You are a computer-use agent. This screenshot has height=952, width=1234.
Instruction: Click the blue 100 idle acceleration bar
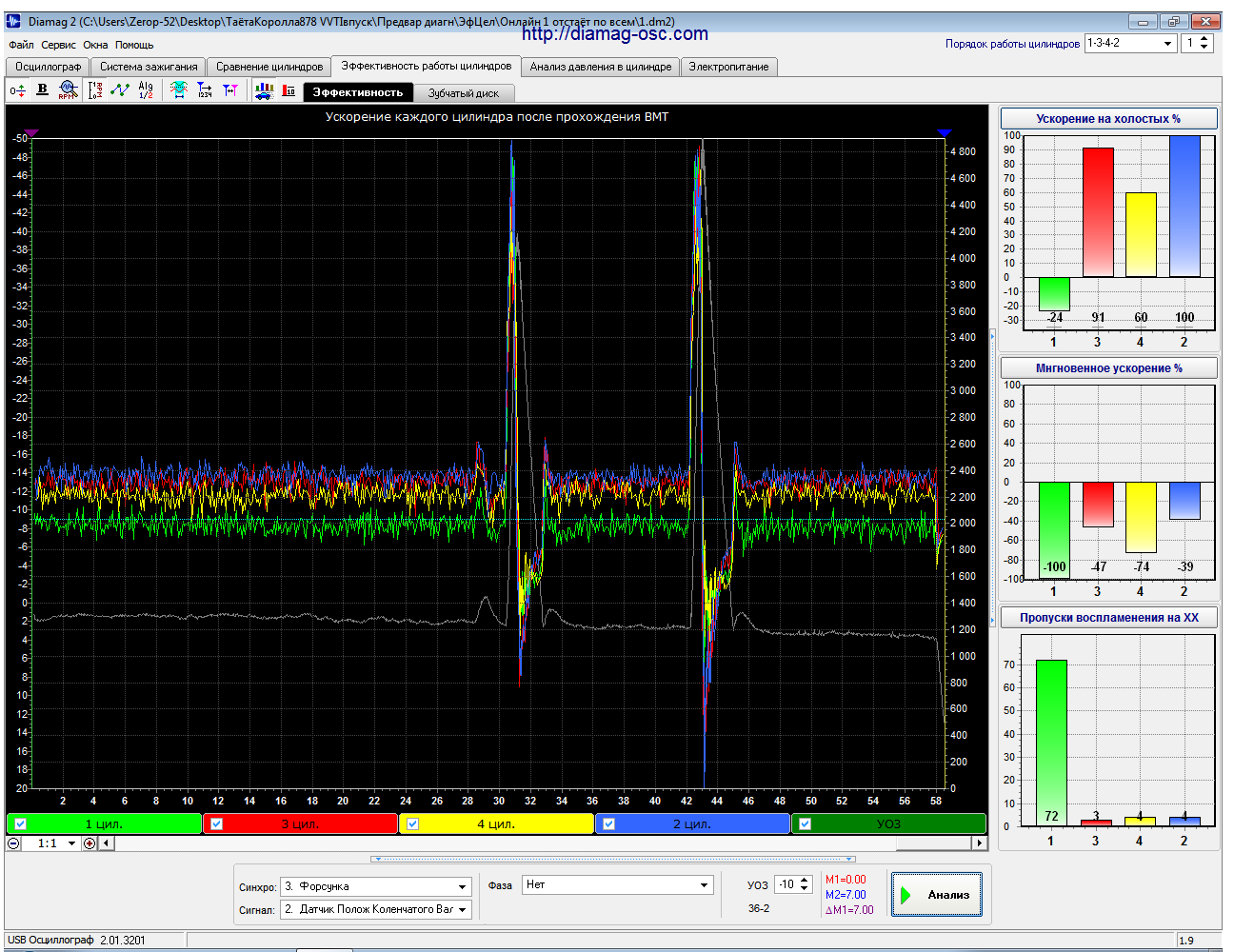pos(1184,207)
